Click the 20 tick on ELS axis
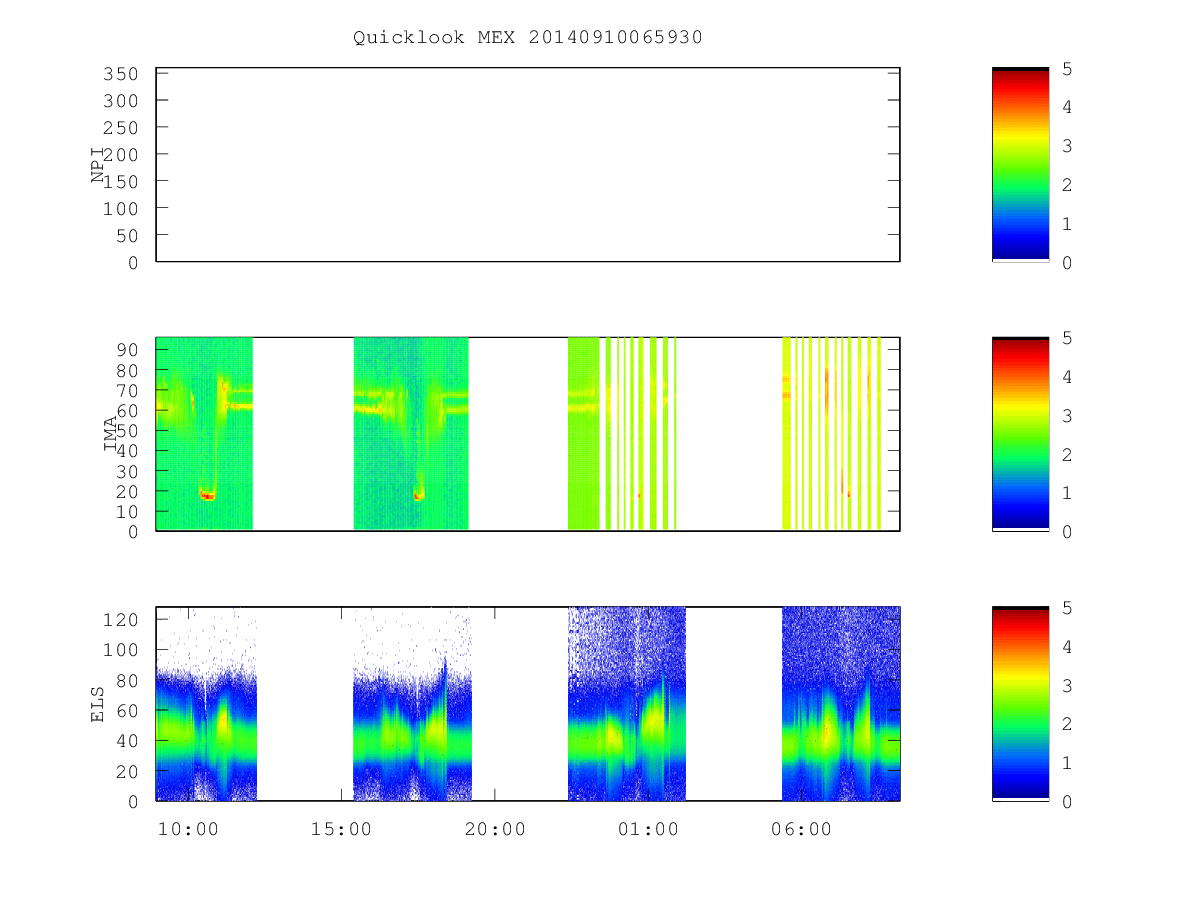 point(127,771)
